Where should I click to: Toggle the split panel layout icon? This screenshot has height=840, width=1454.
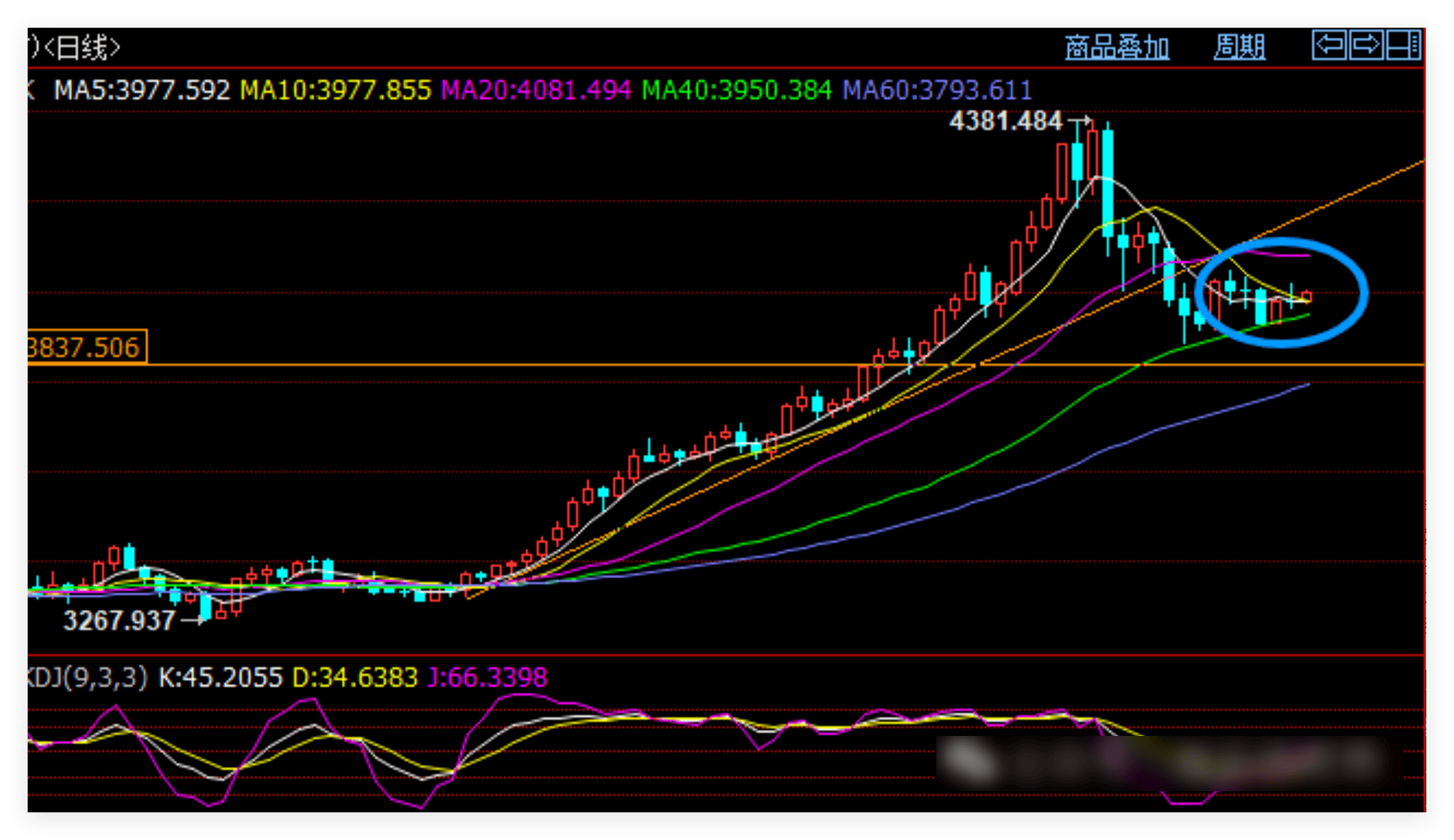click(x=1403, y=45)
